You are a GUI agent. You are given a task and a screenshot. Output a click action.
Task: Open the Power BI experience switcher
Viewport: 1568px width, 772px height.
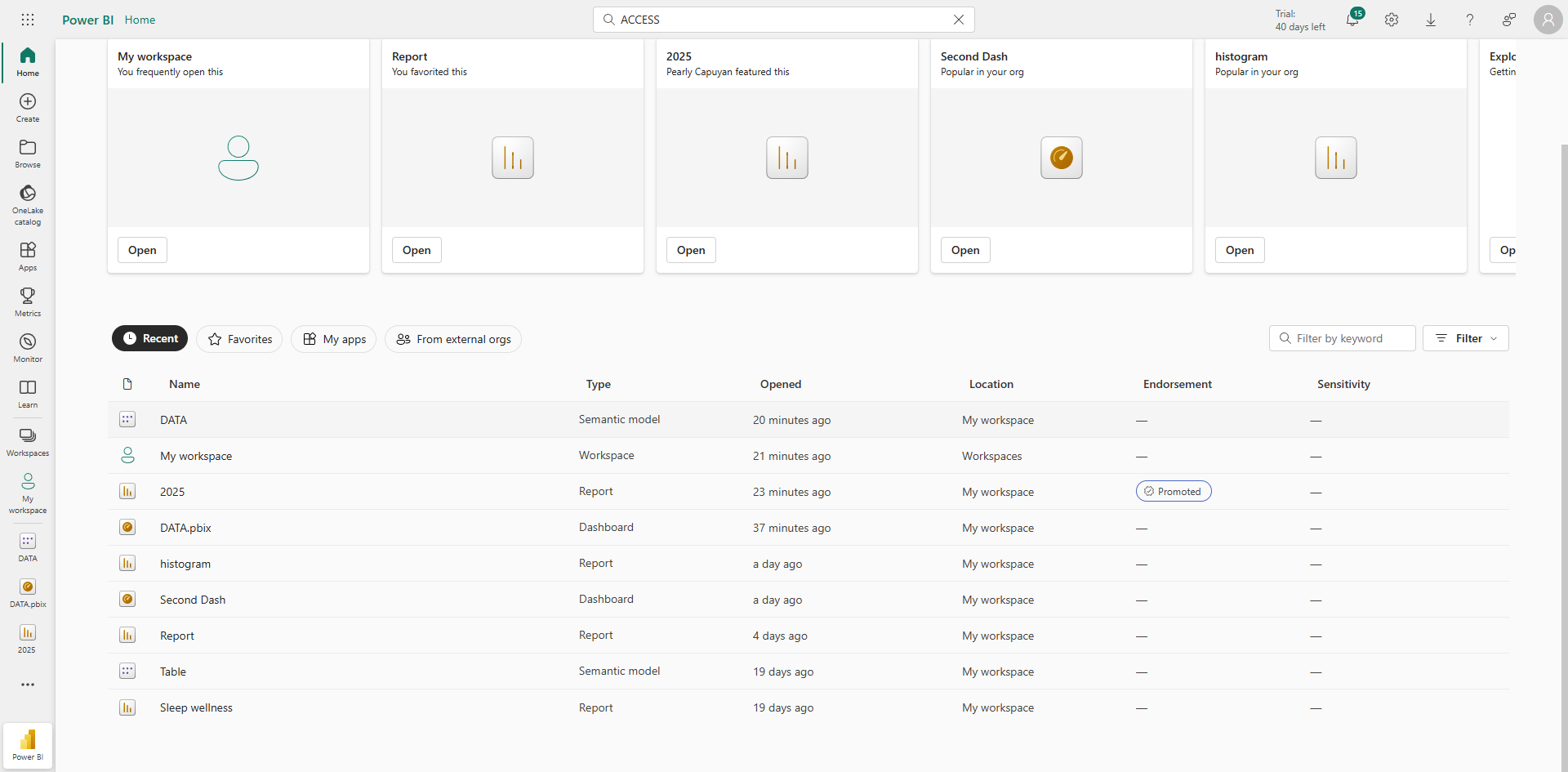[x=28, y=745]
